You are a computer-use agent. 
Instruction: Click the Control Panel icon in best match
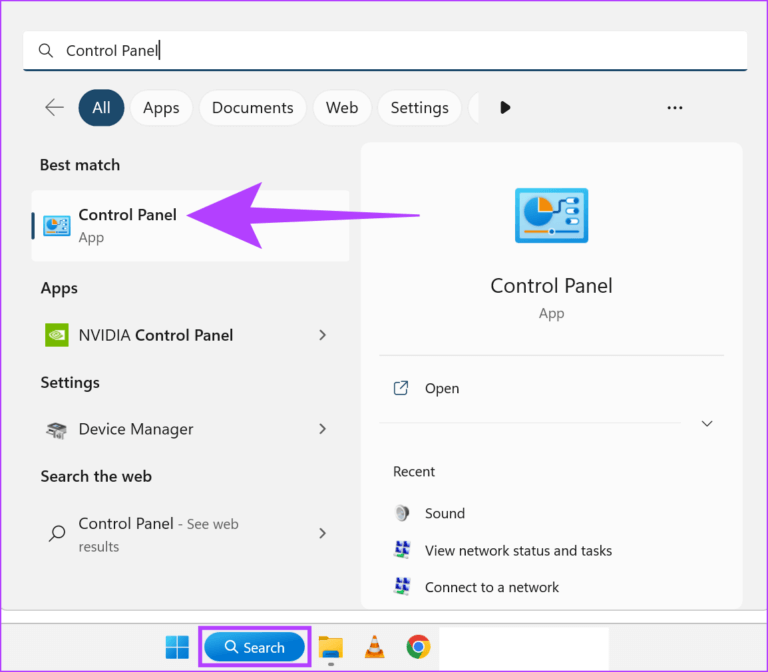tap(57, 226)
